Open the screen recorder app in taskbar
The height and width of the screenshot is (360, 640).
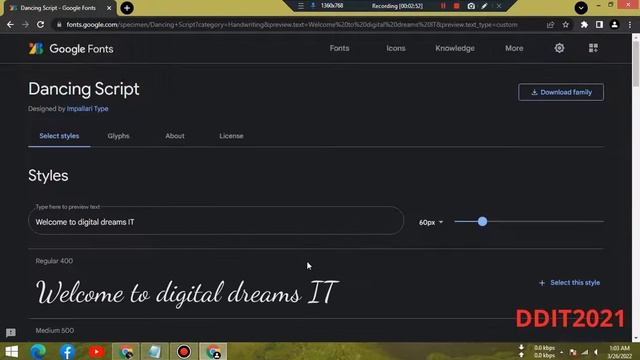tap(184, 351)
